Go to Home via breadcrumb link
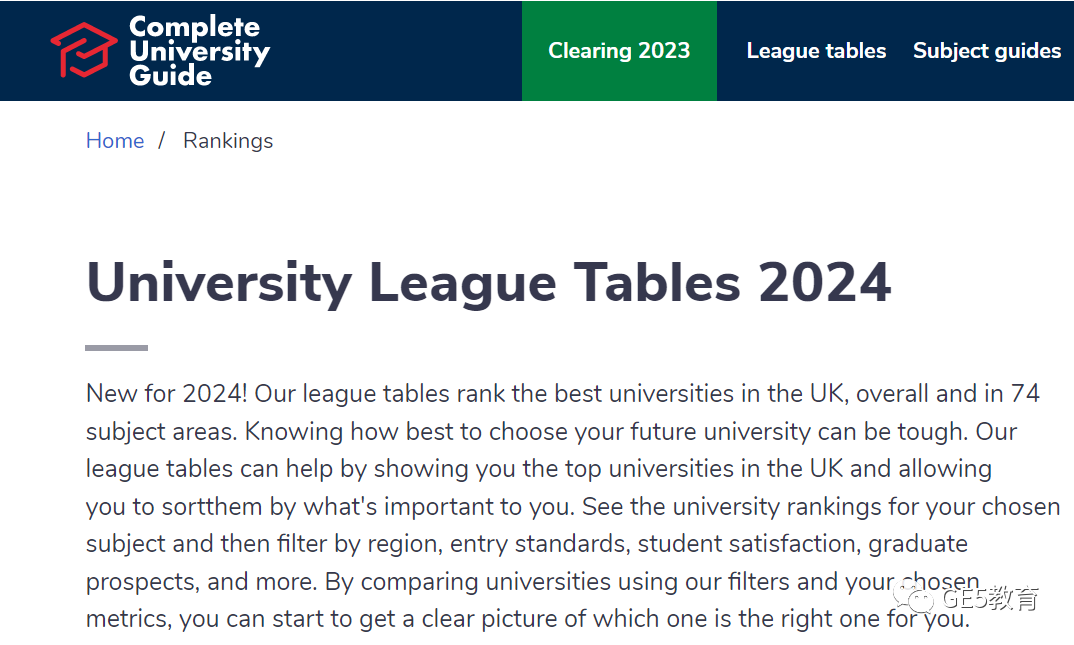This screenshot has width=1074, height=645. [x=115, y=140]
